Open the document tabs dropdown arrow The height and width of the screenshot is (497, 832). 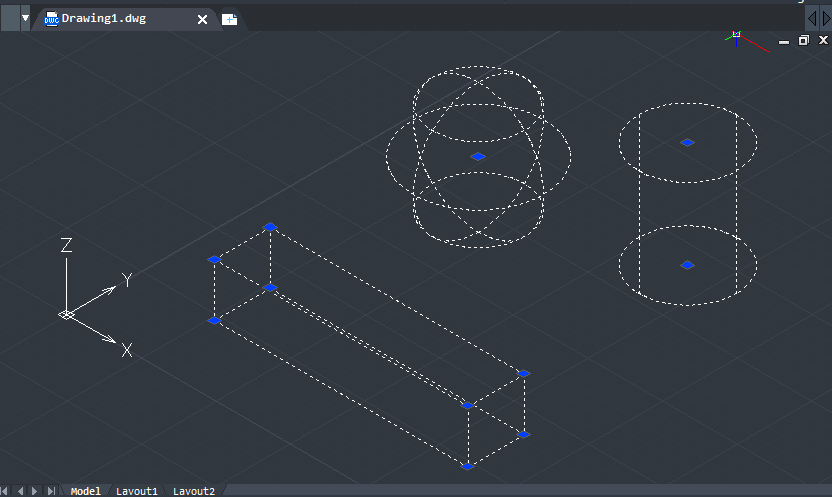pos(25,18)
